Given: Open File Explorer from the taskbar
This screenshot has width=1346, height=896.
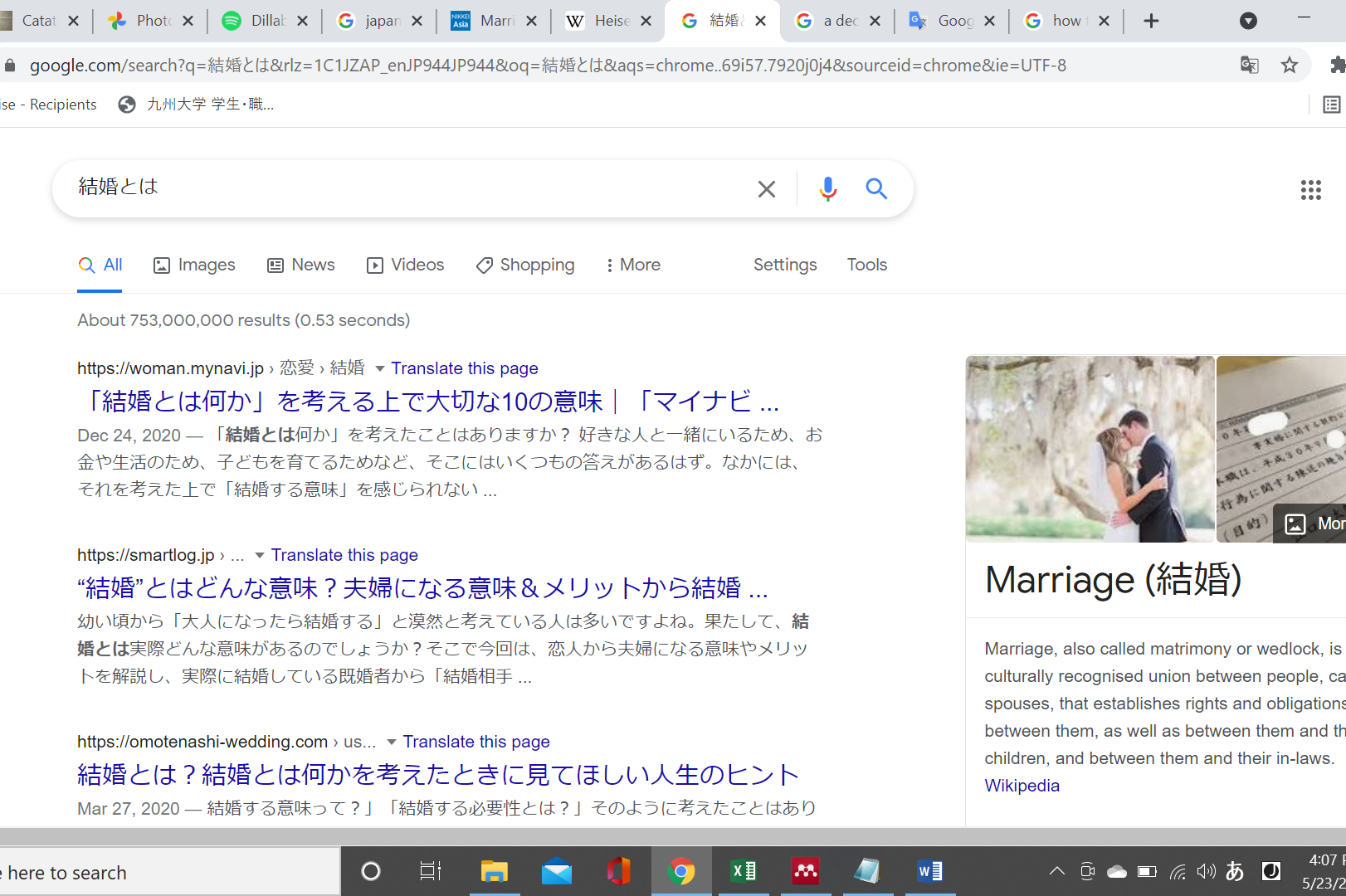Looking at the screenshot, I should pos(494,871).
